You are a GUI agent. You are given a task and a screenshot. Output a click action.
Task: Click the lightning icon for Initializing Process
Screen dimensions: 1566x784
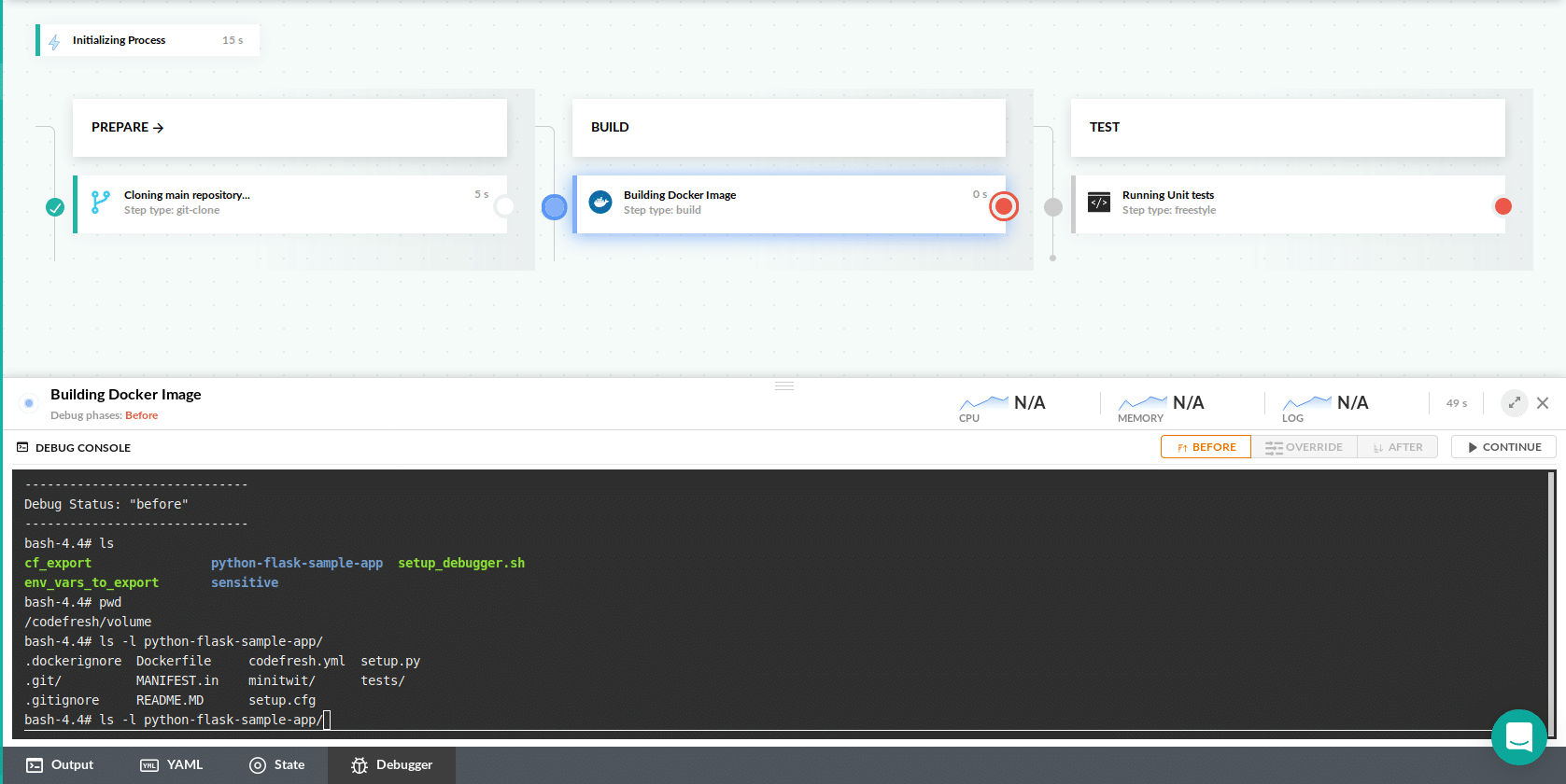(54, 41)
